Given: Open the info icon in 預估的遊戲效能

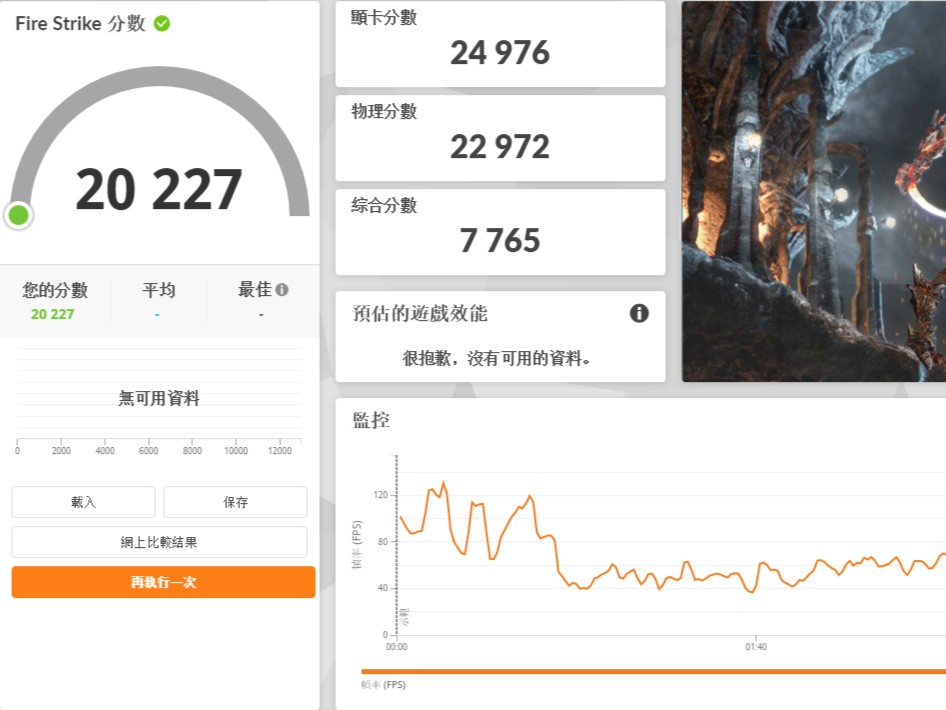Looking at the screenshot, I should tap(639, 313).
